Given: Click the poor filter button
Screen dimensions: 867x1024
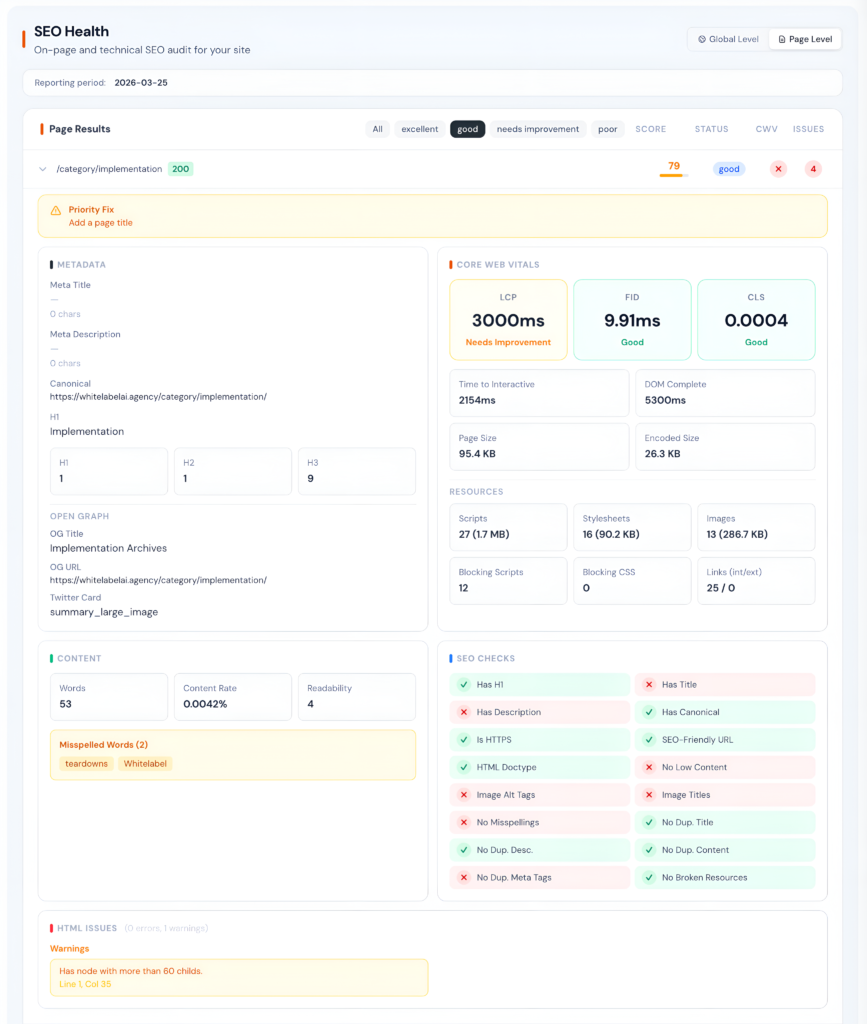Looking at the screenshot, I should coord(606,128).
